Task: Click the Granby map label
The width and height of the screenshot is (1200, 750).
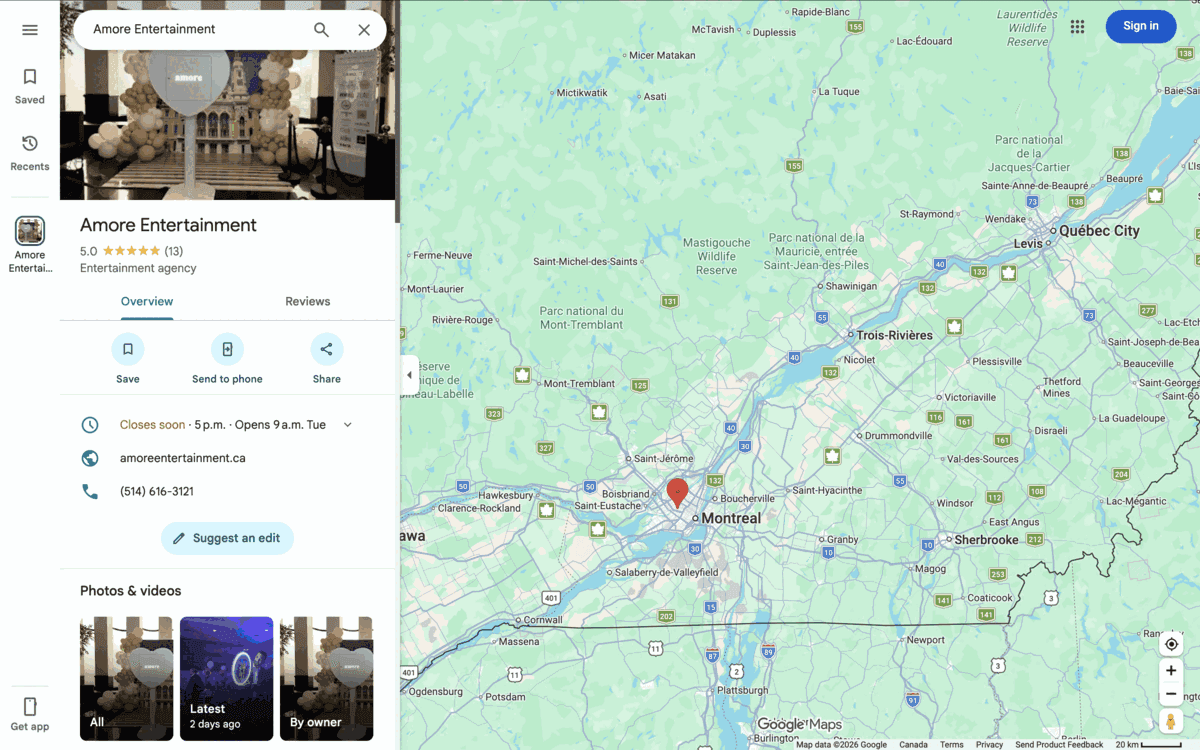Action: pyautogui.click(x=843, y=539)
